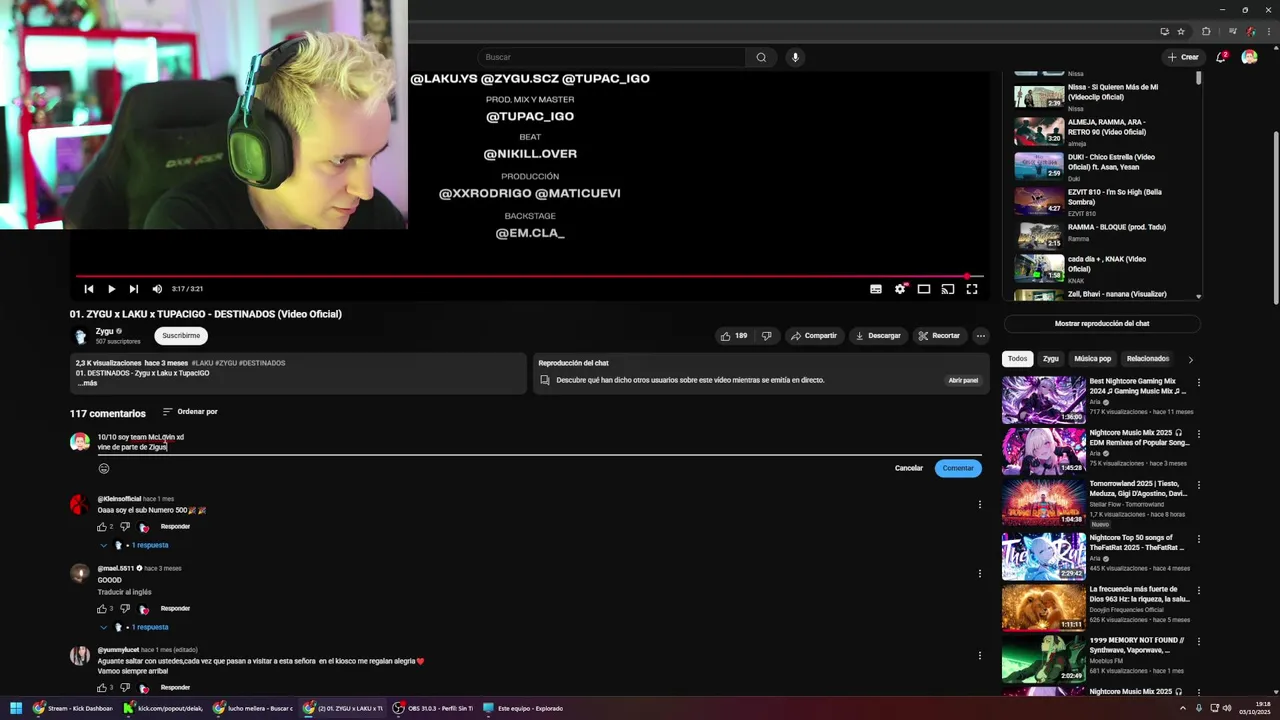The width and height of the screenshot is (1280, 720).
Task: Mute the video volume speaker icon
Action: tap(157, 289)
